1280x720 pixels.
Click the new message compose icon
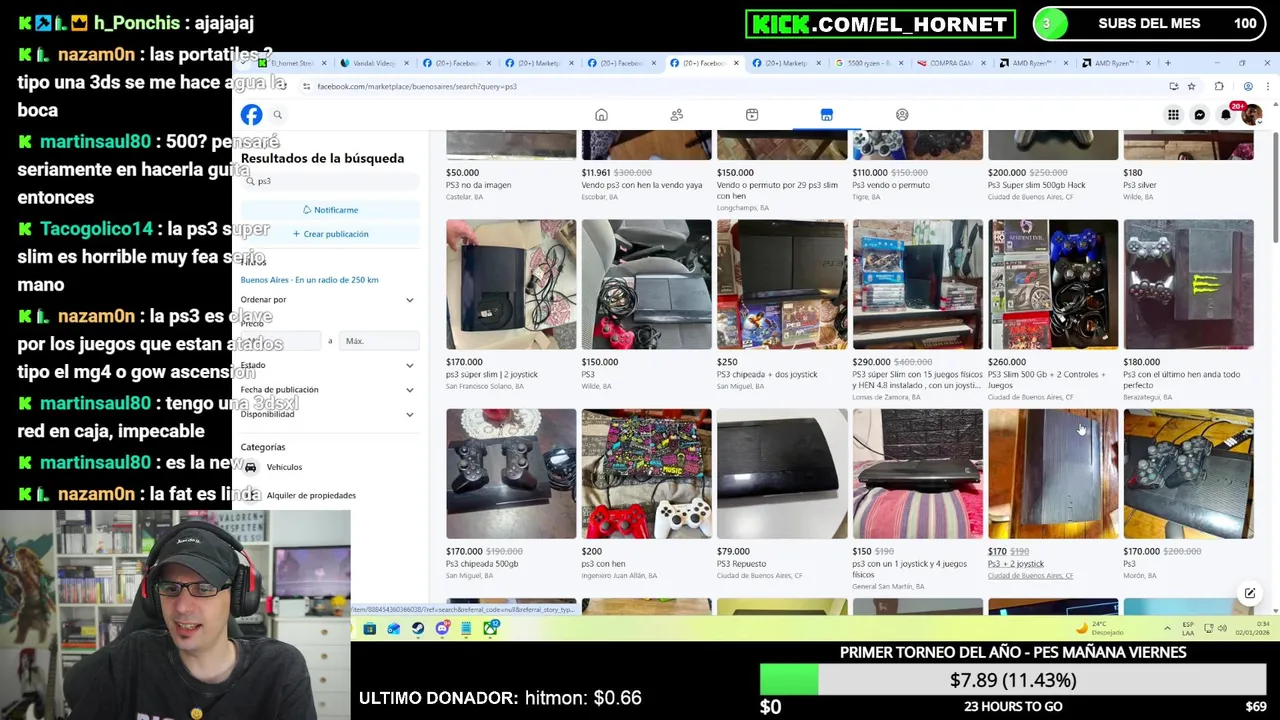pyautogui.click(x=1250, y=594)
